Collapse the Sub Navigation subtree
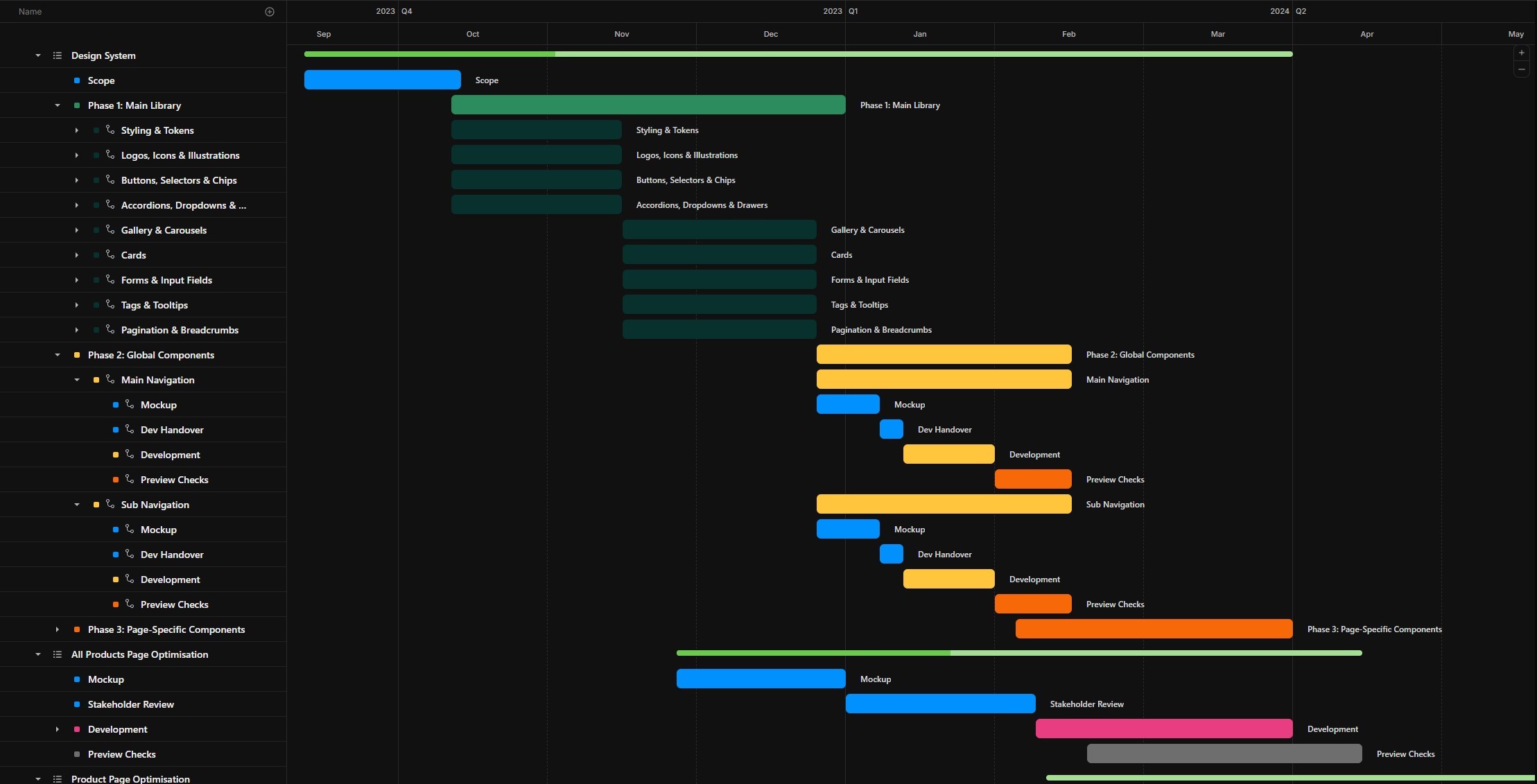1537x784 pixels. pyautogui.click(x=77, y=505)
